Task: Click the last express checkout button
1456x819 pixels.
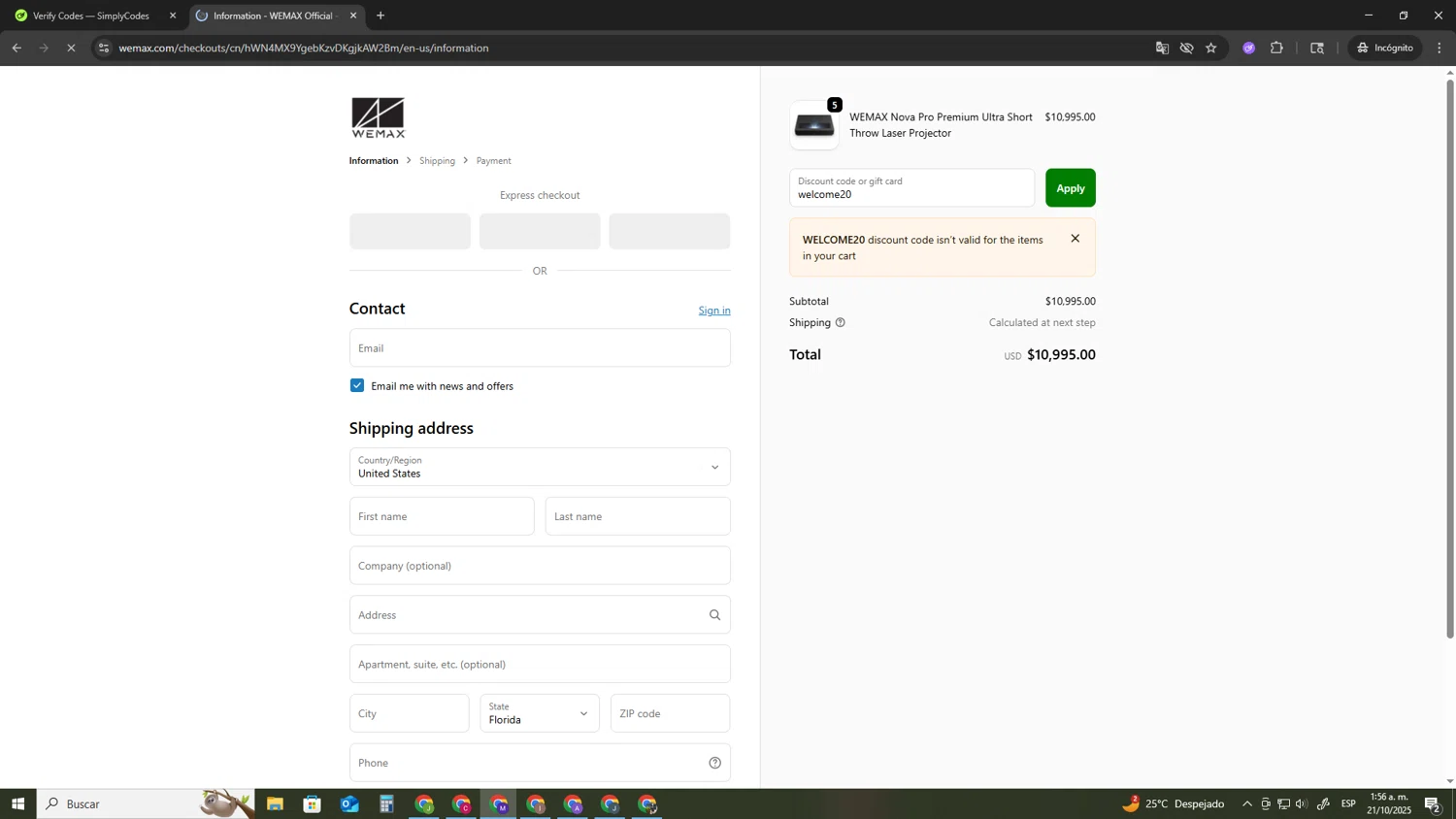Action: pyautogui.click(x=669, y=231)
